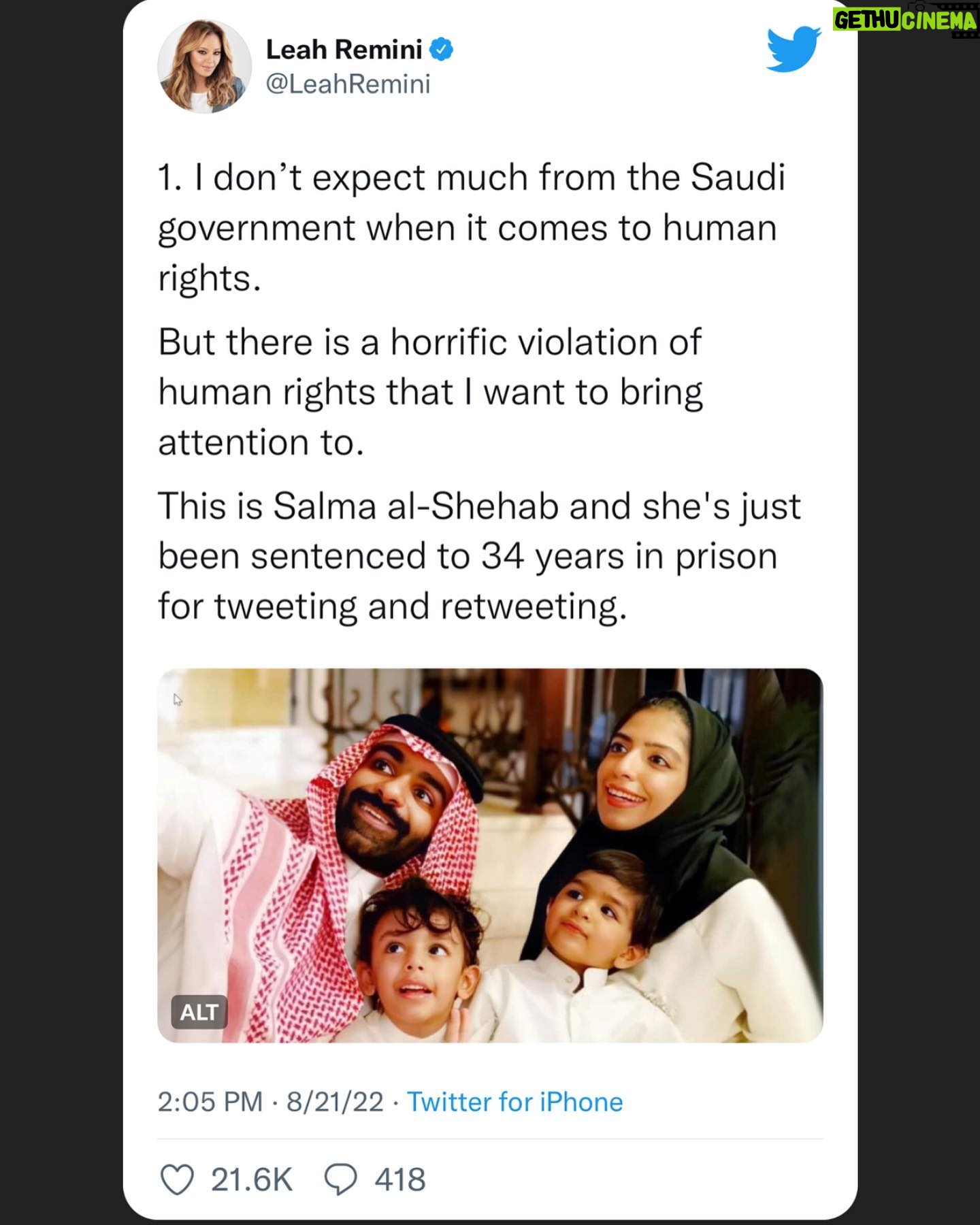Click the Twitter bird logo

click(x=794, y=50)
